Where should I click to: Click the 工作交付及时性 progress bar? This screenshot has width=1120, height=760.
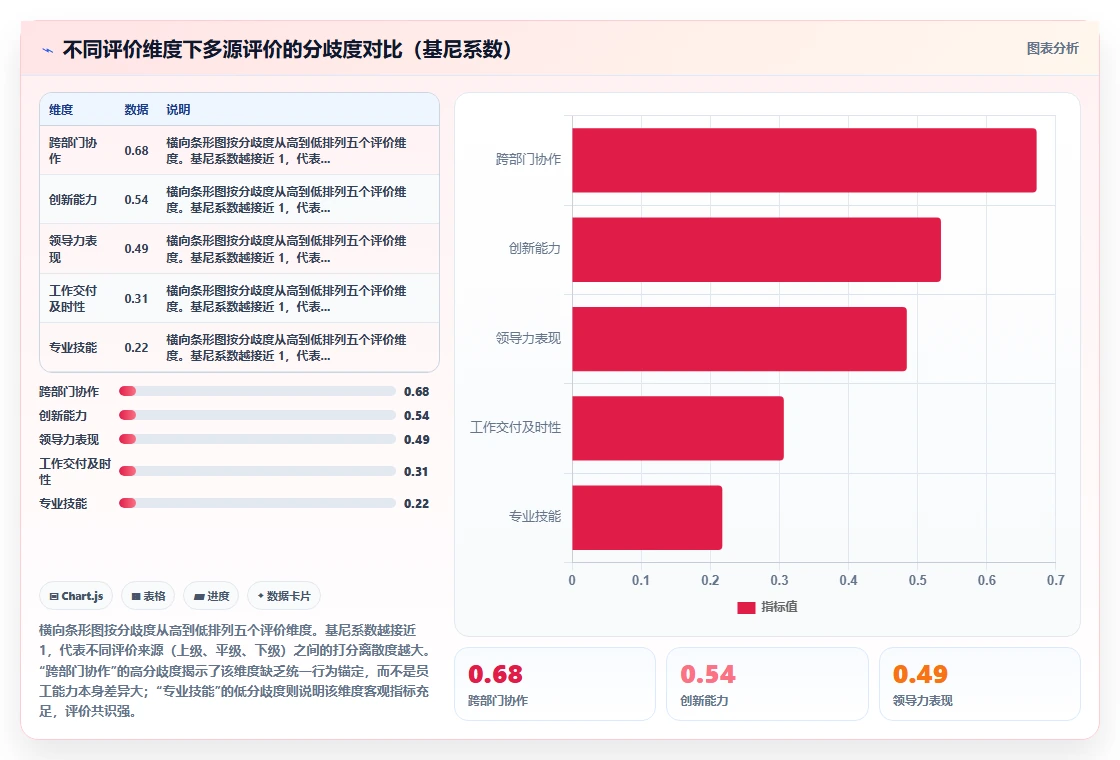tap(257, 471)
